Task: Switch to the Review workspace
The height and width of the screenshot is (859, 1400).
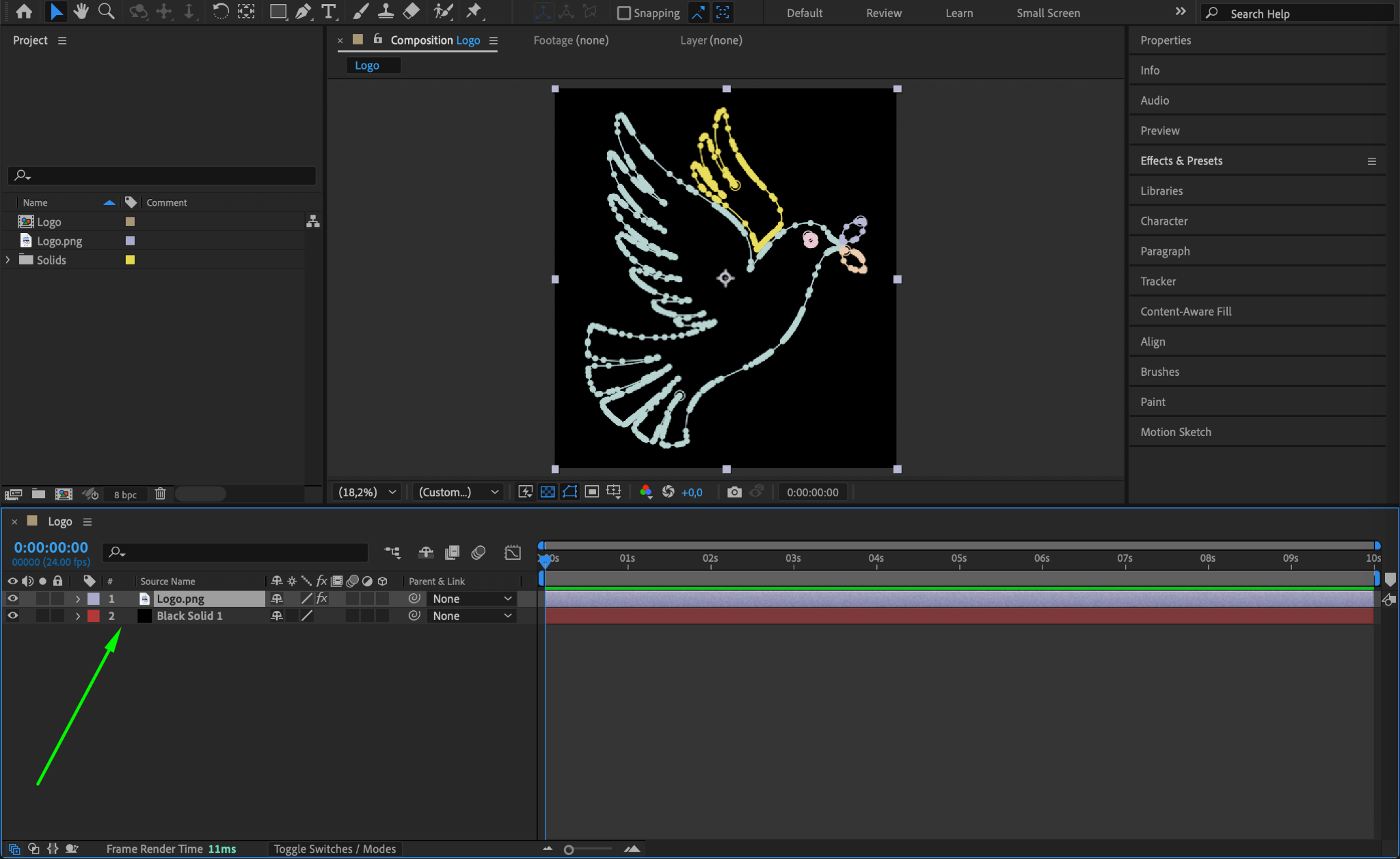Action: pos(883,13)
